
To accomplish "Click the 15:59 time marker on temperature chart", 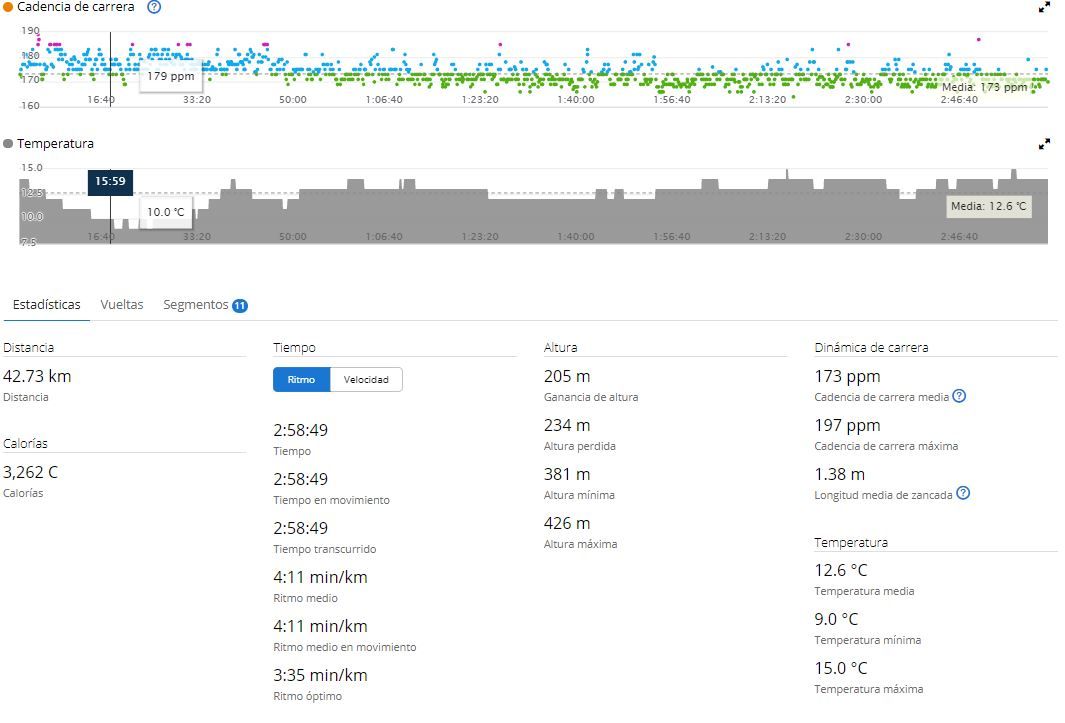I will pos(110,181).
